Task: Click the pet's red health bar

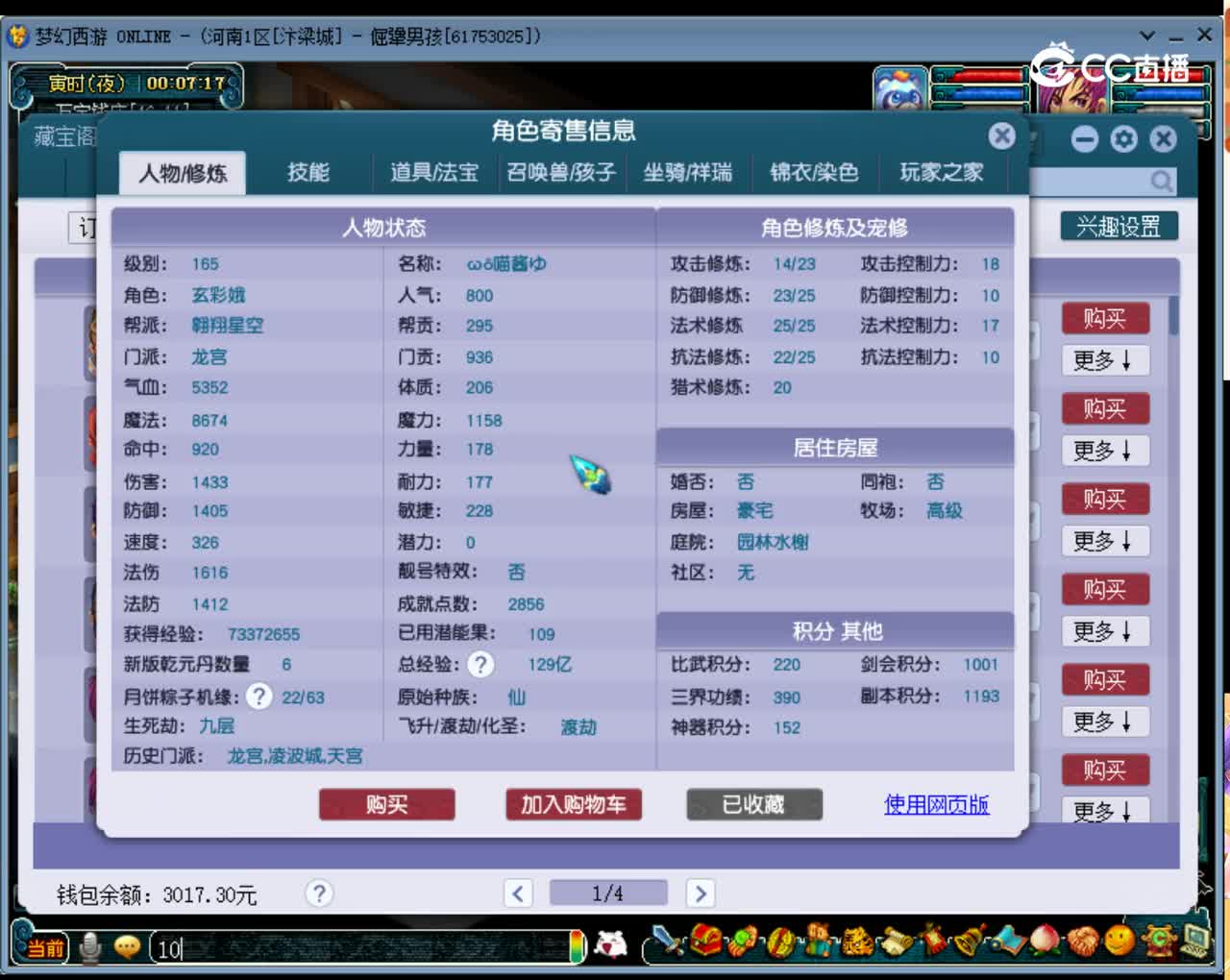Action: tap(979, 76)
